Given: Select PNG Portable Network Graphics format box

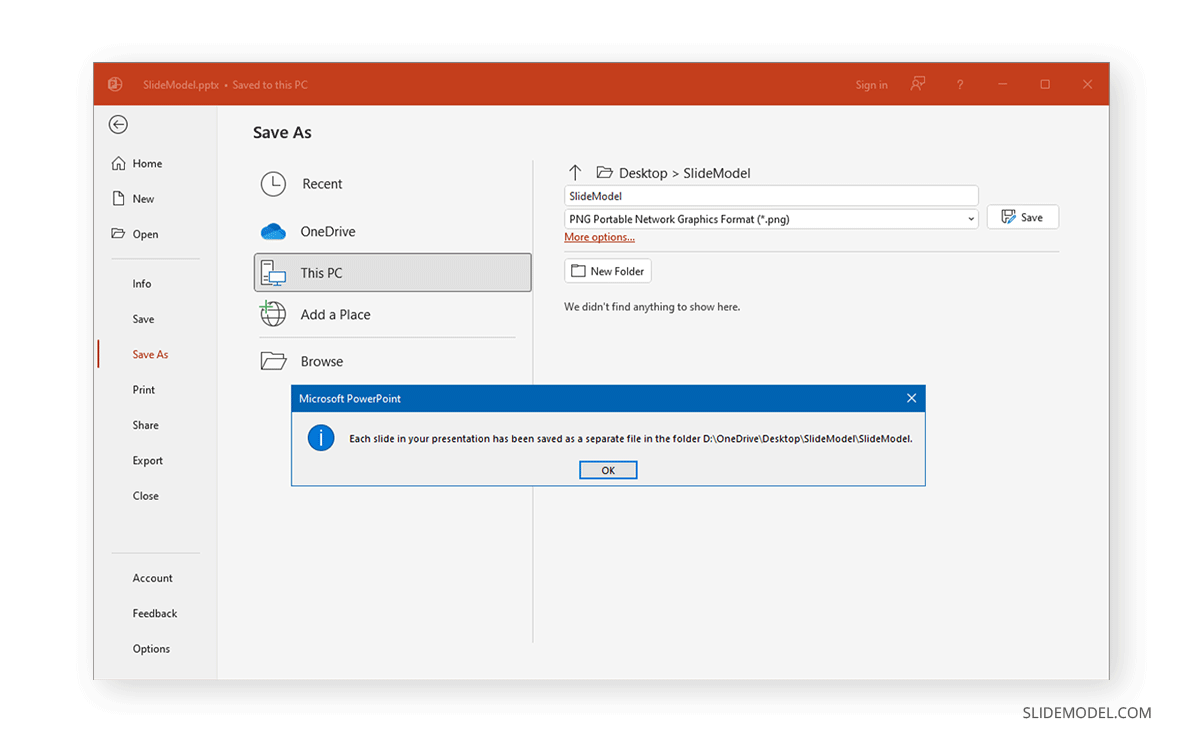Looking at the screenshot, I should click(771, 219).
